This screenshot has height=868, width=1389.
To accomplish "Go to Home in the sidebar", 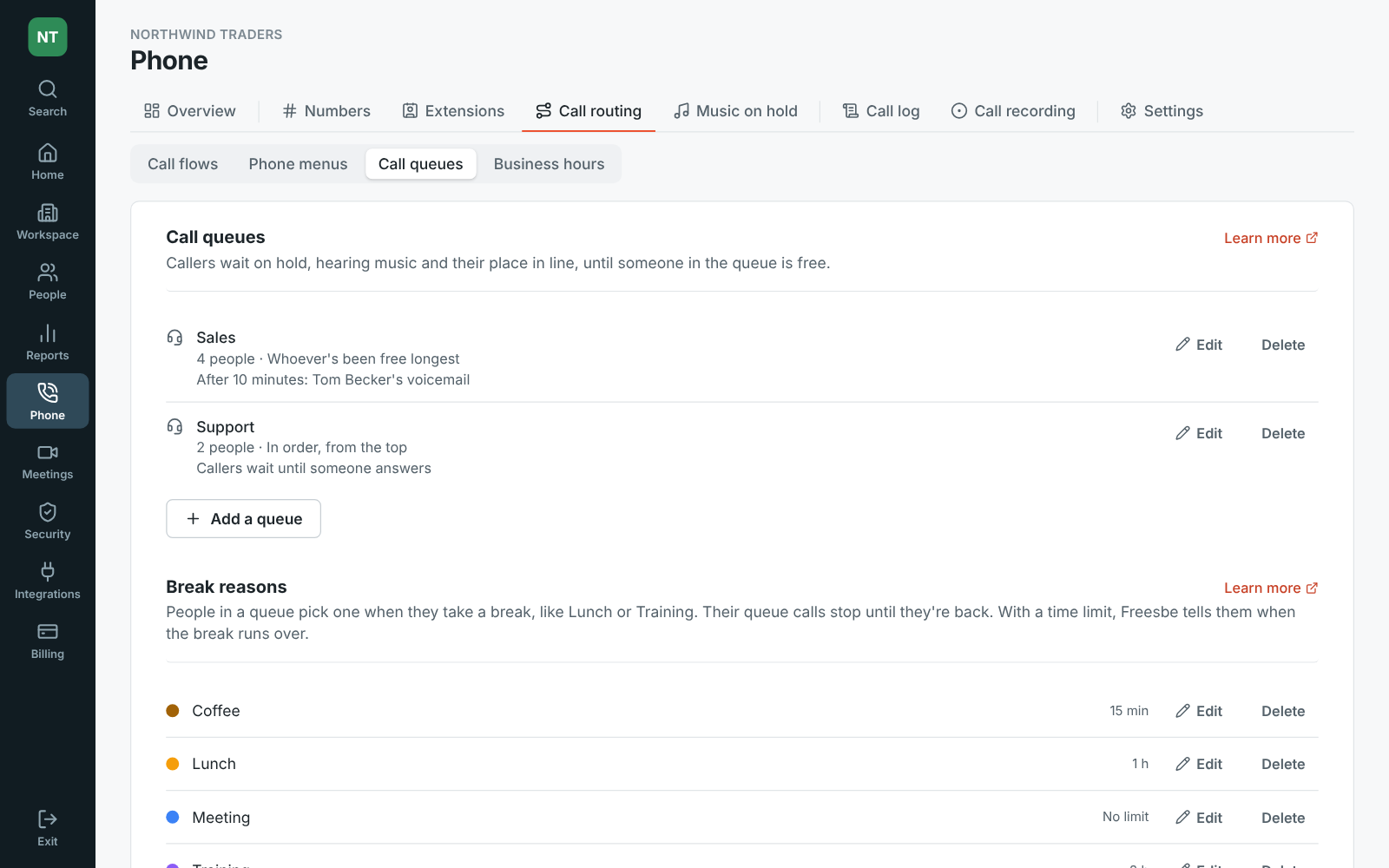I will click(x=48, y=162).
